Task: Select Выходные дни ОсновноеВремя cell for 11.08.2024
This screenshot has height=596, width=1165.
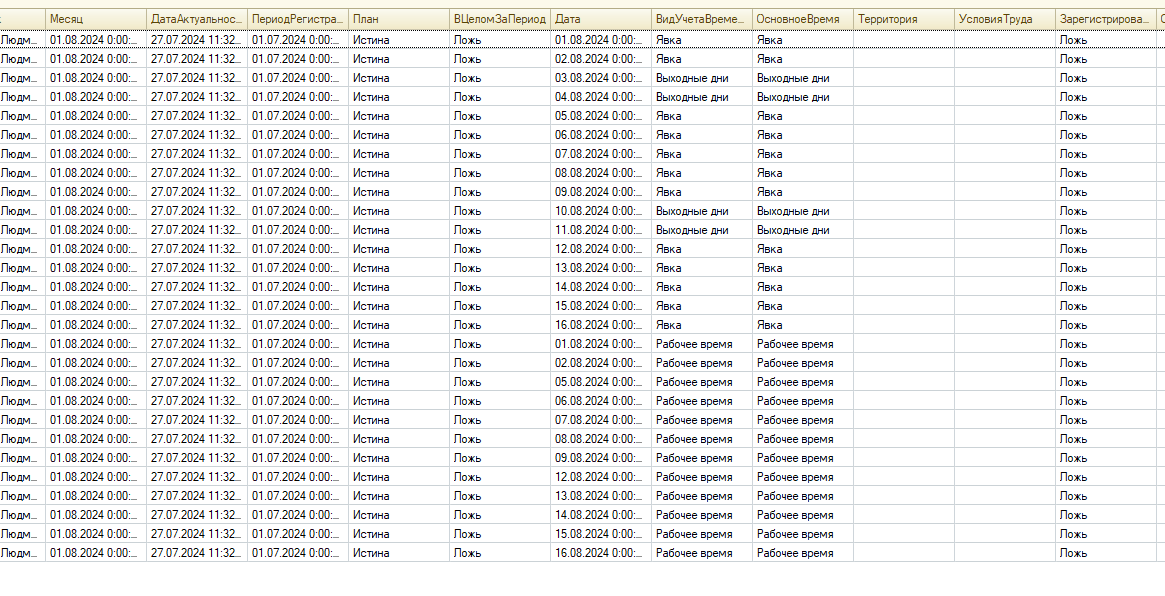Action: click(x=802, y=230)
